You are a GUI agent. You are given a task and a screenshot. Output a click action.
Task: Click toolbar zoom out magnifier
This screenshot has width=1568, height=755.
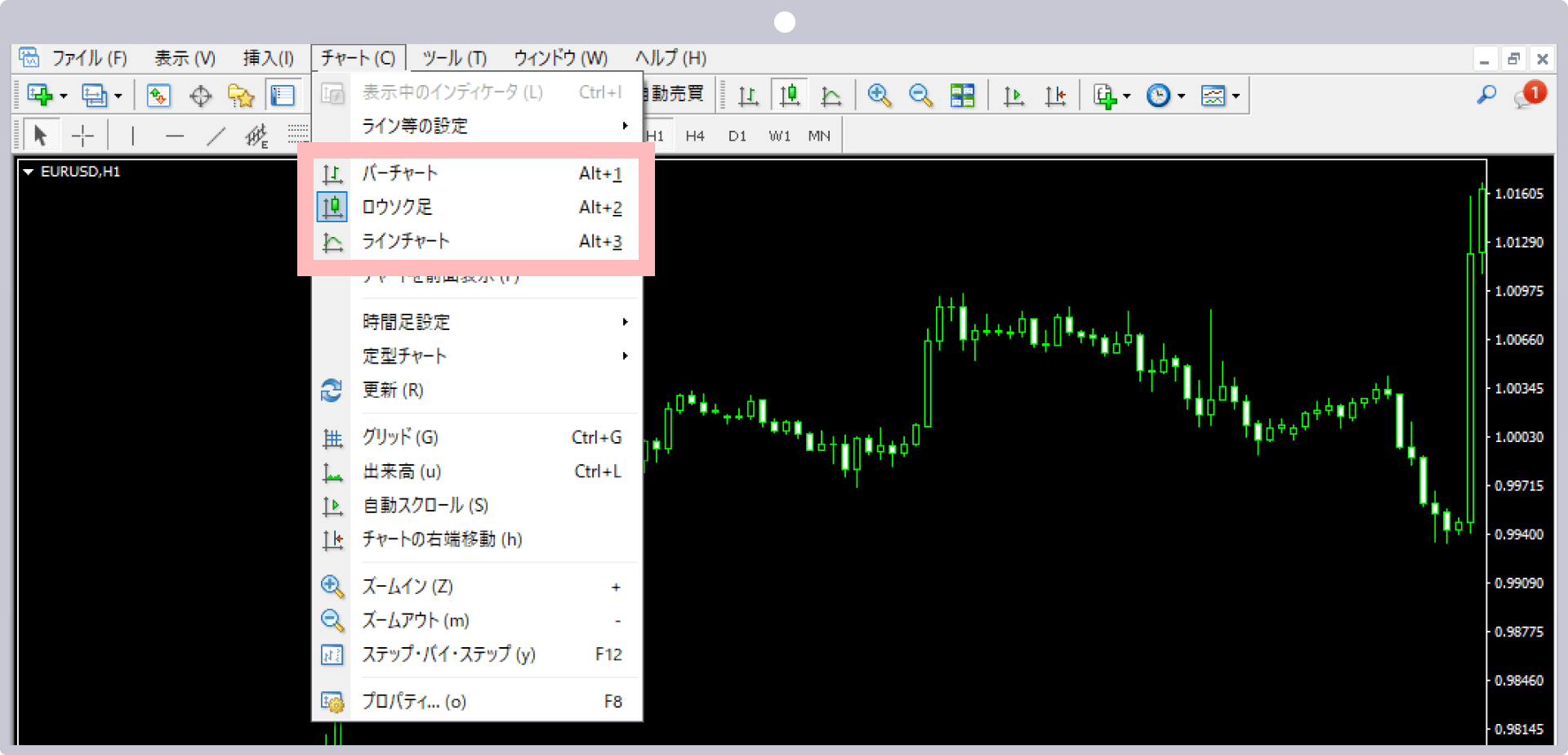pyautogui.click(x=921, y=96)
